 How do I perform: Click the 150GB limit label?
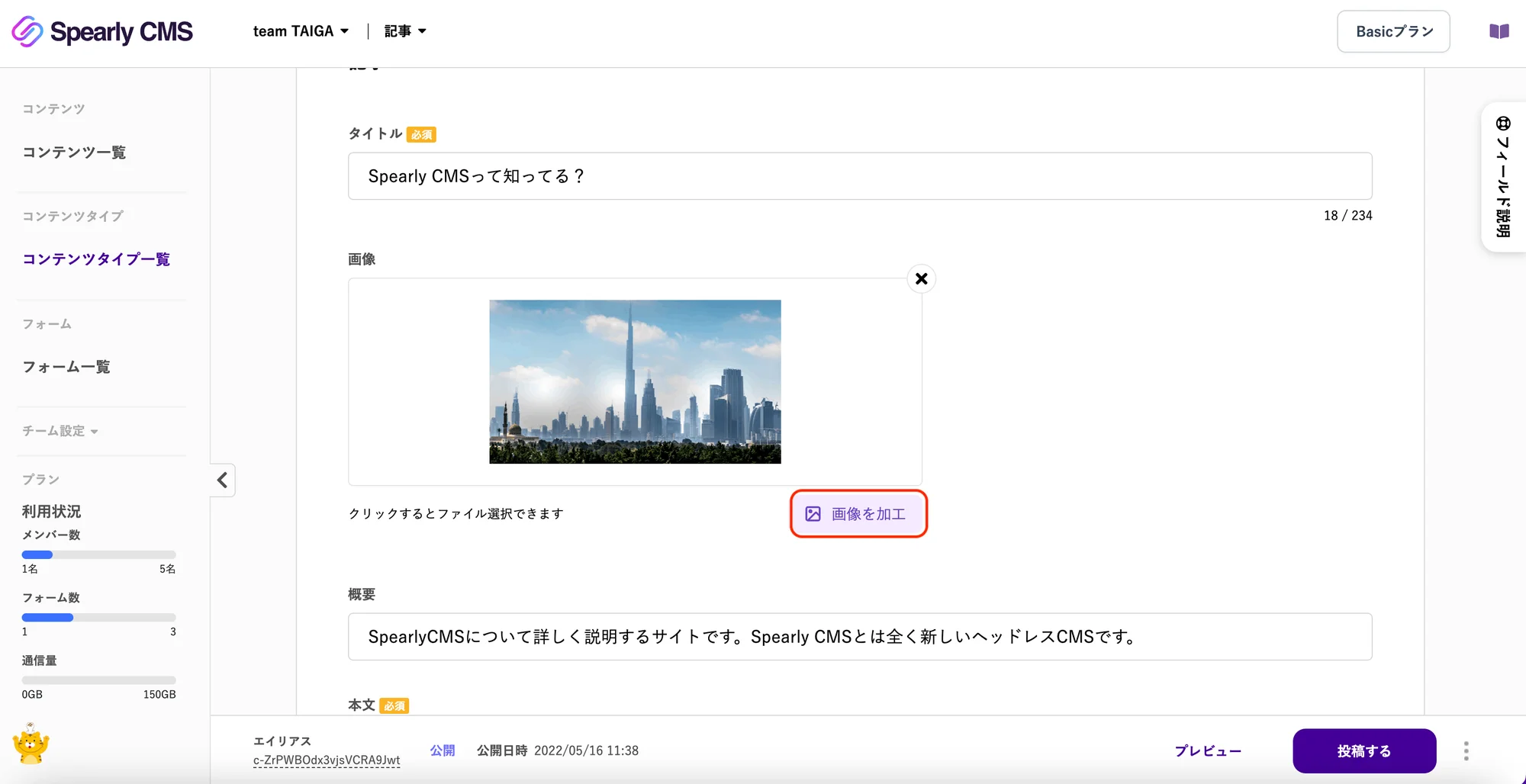click(x=159, y=695)
